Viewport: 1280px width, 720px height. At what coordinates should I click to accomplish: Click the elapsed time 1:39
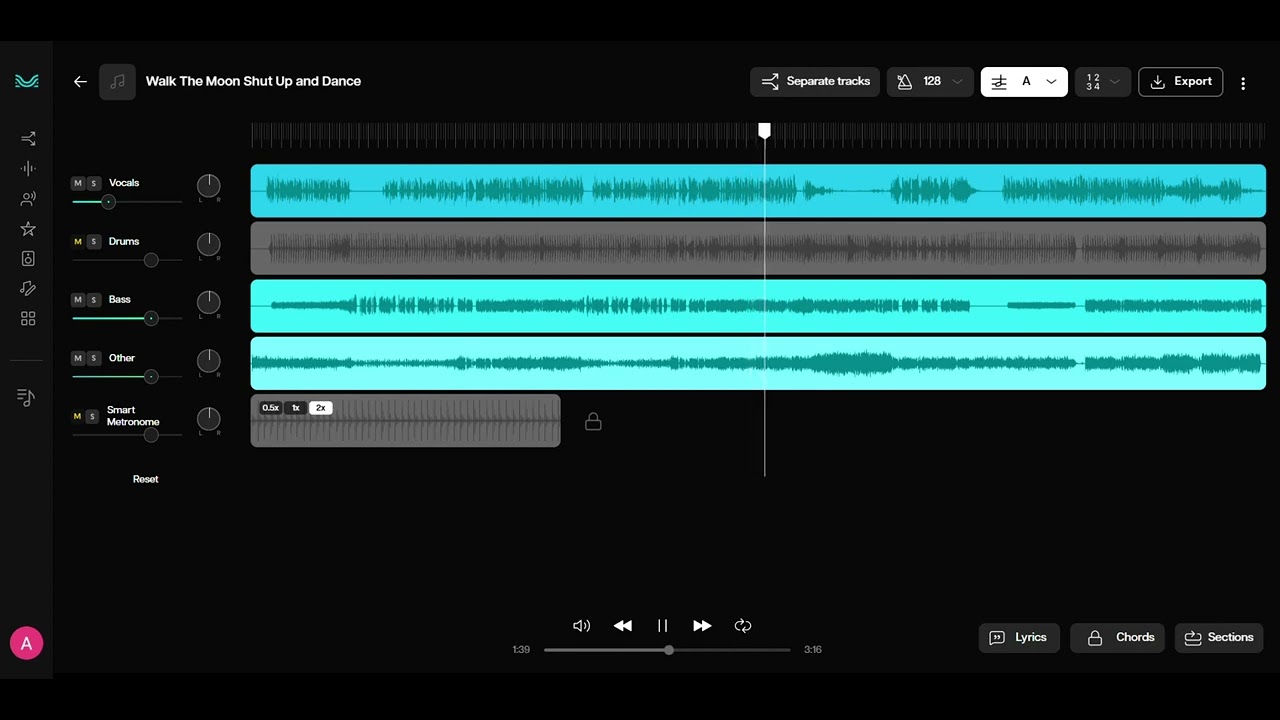(x=521, y=650)
